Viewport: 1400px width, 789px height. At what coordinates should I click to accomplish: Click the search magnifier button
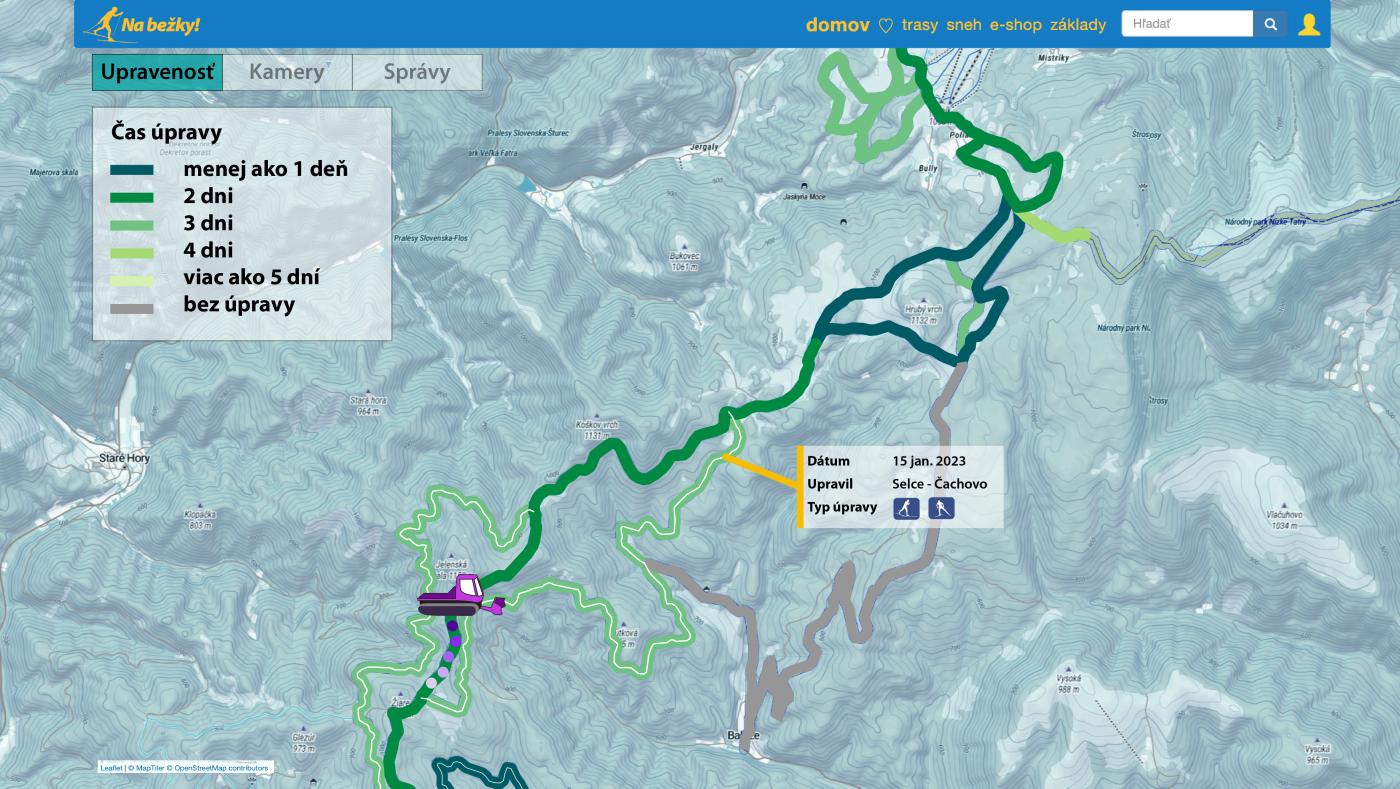tap(1270, 24)
